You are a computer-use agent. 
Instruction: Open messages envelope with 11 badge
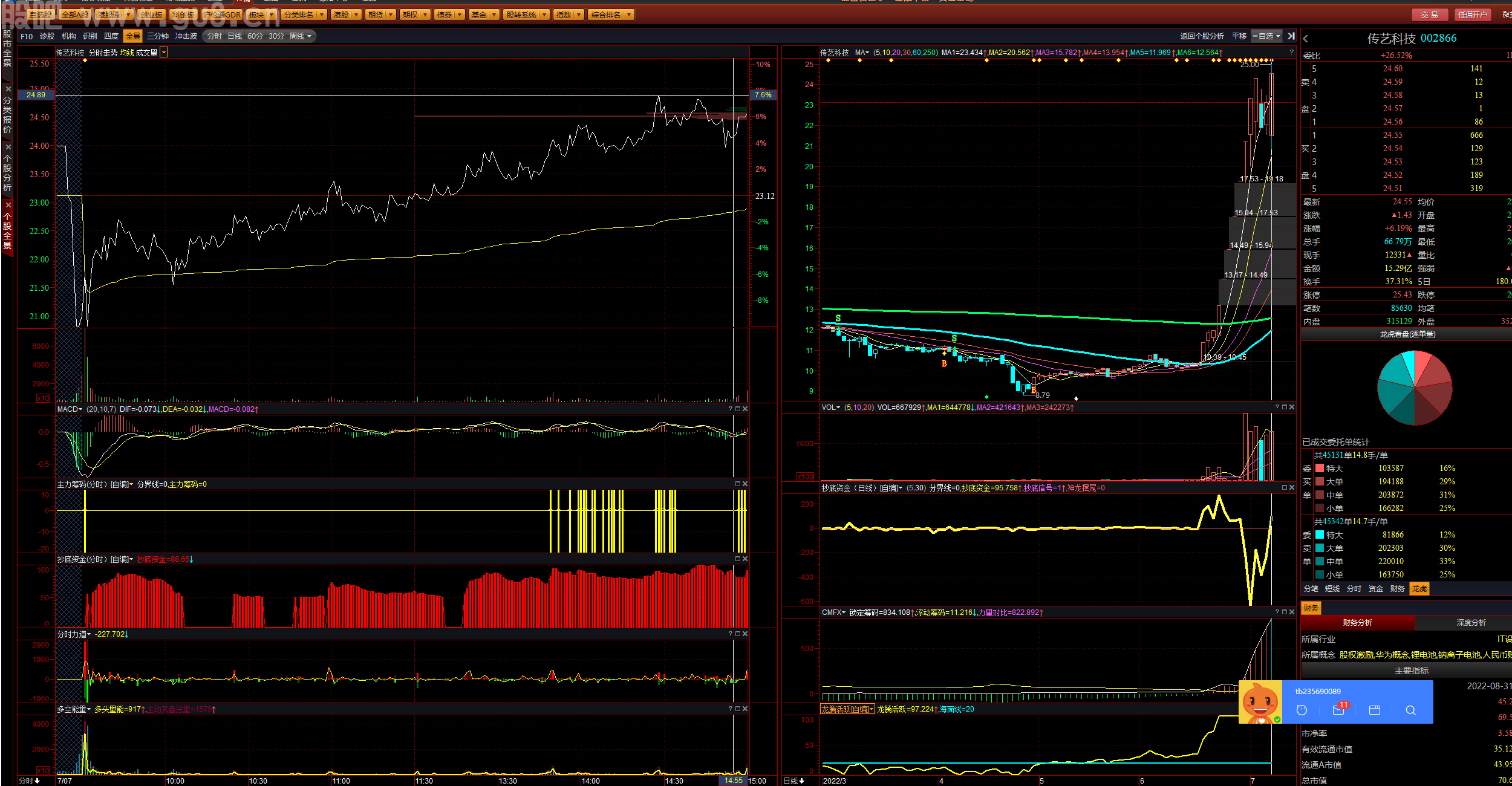click(x=1338, y=710)
